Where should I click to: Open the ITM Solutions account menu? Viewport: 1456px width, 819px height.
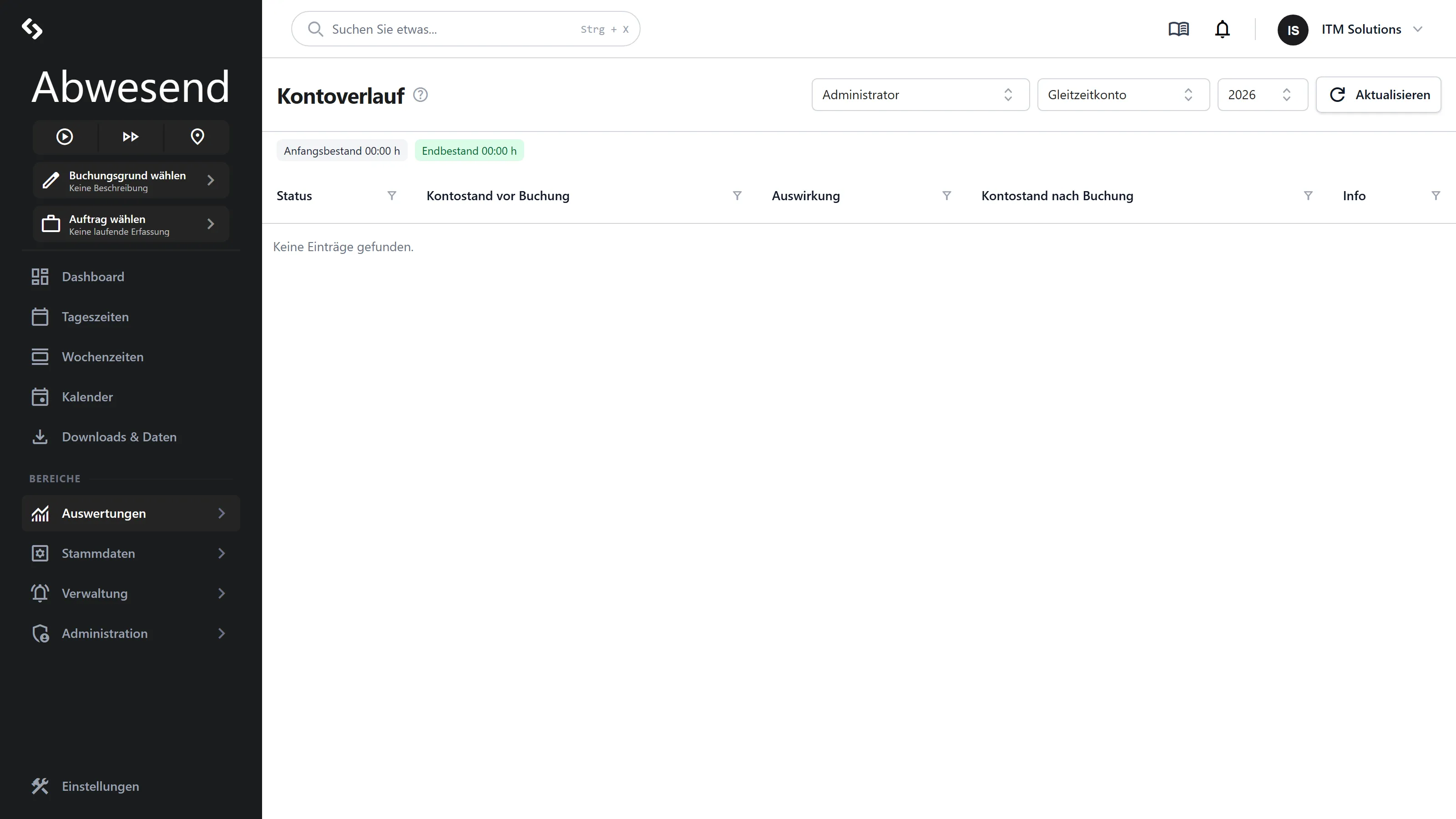pos(1372,30)
